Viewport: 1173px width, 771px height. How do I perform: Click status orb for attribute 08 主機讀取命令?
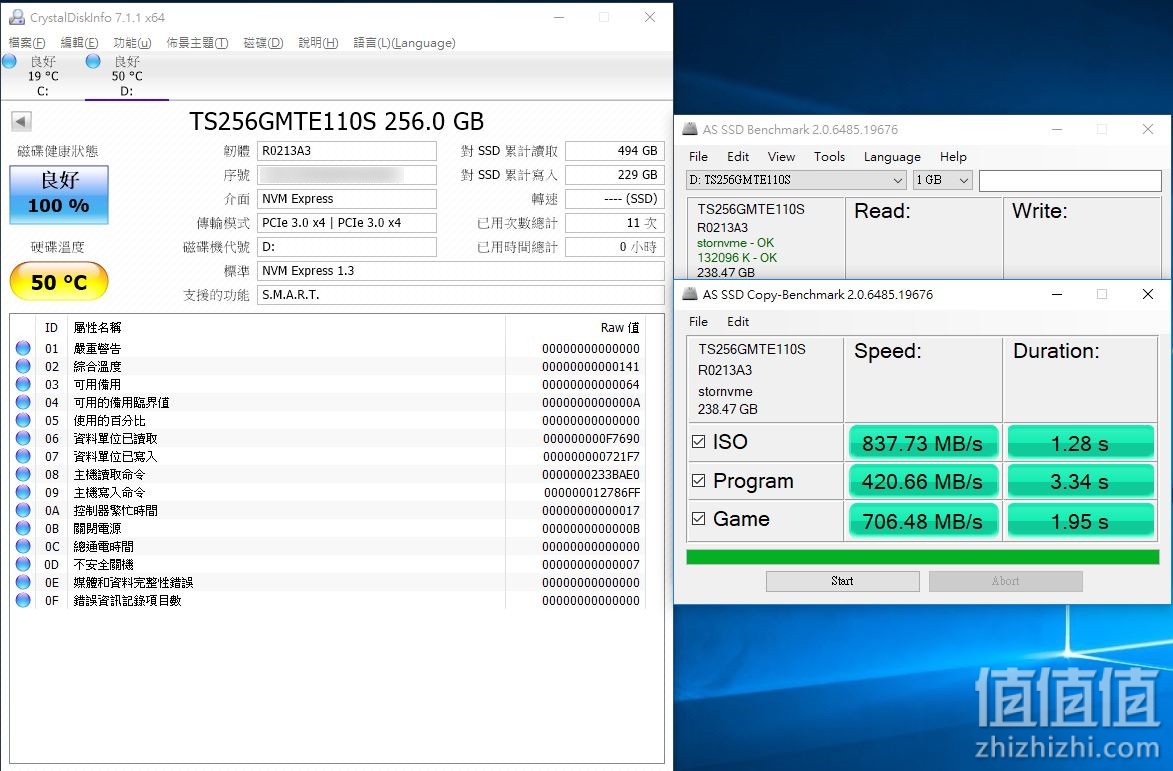(x=23, y=474)
